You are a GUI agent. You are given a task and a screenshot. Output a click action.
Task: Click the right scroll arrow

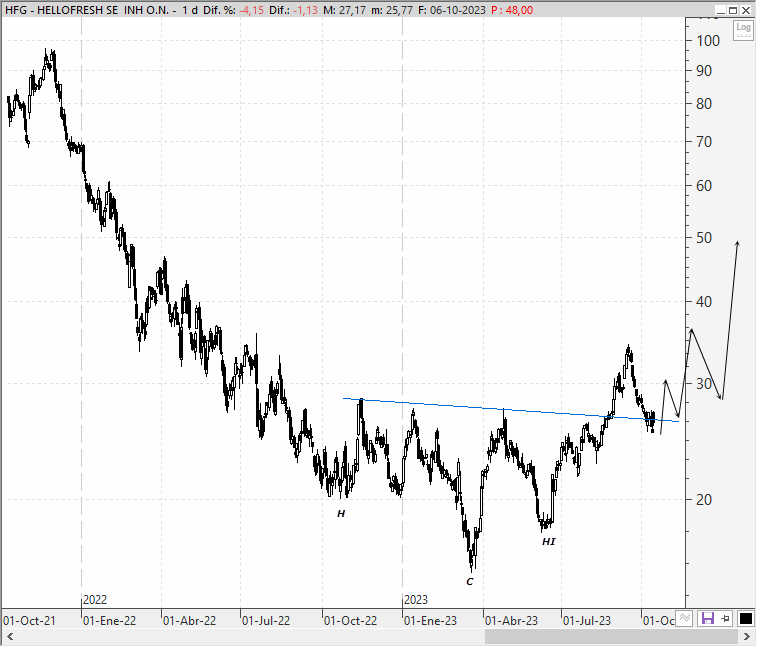point(746,636)
